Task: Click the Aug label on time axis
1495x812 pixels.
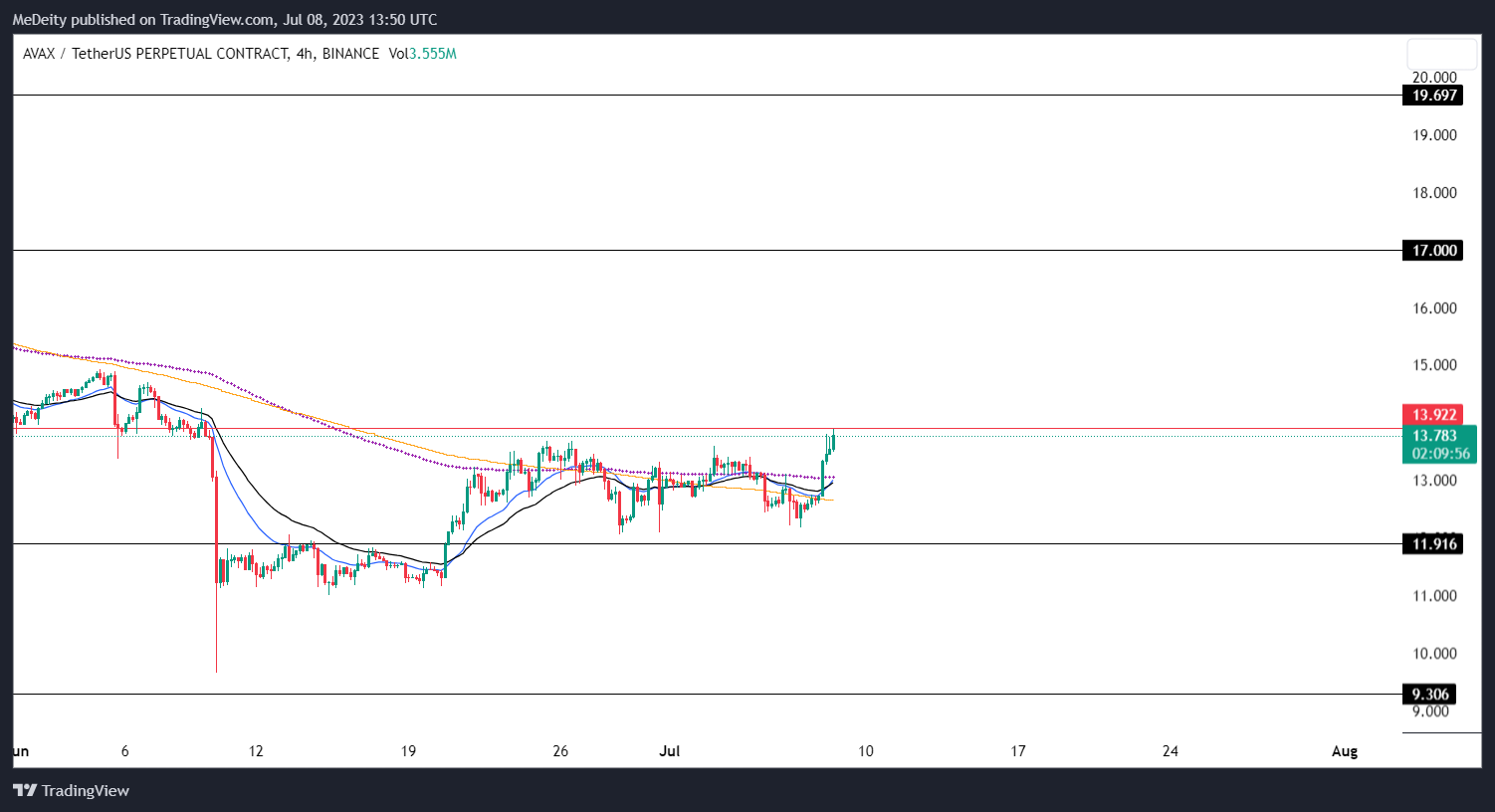Action: click(1344, 751)
